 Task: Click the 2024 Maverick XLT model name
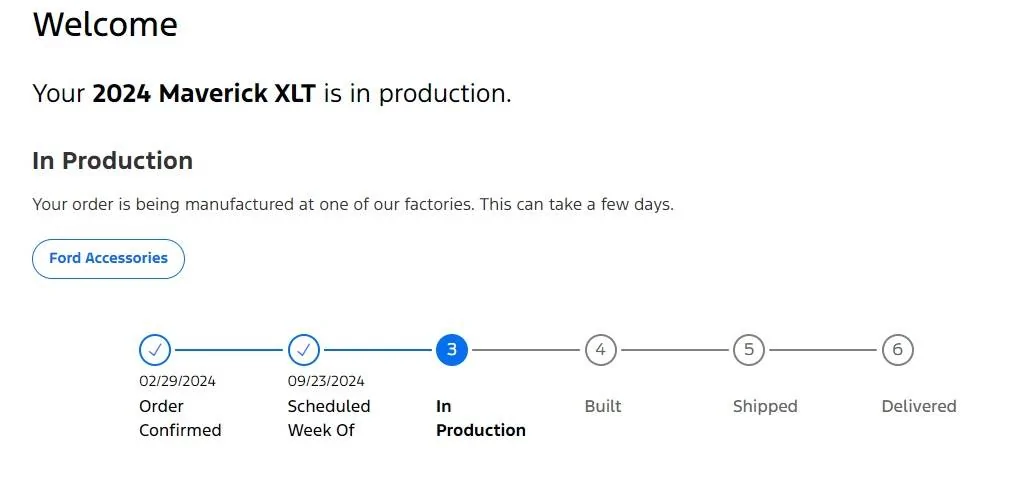[204, 94]
